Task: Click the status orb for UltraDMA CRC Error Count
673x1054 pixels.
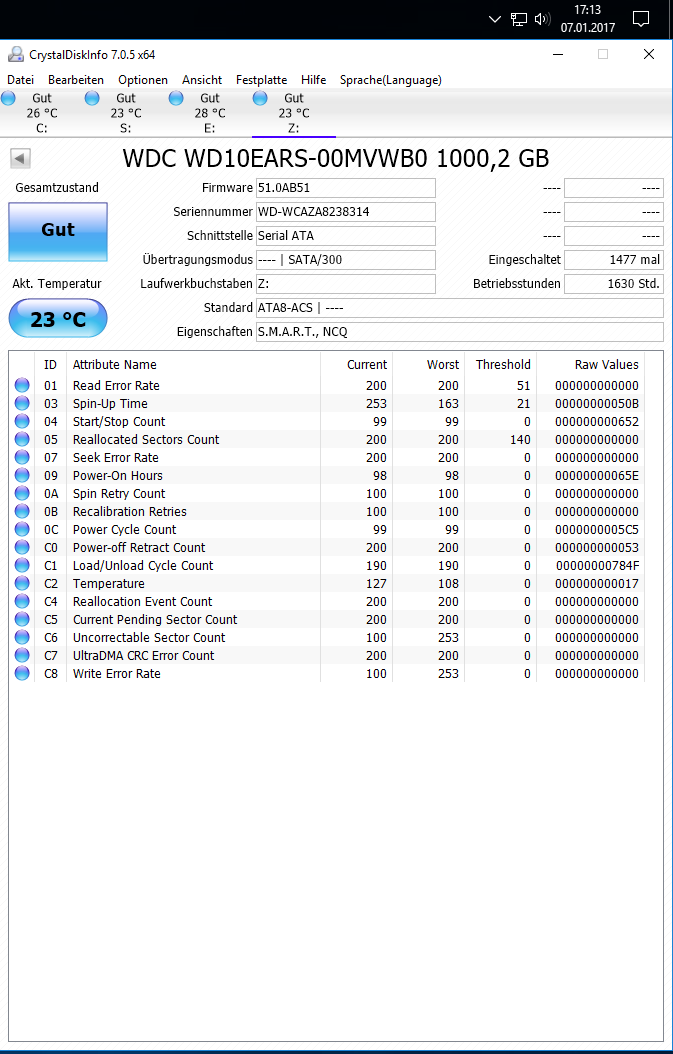Action: pos(22,655)
